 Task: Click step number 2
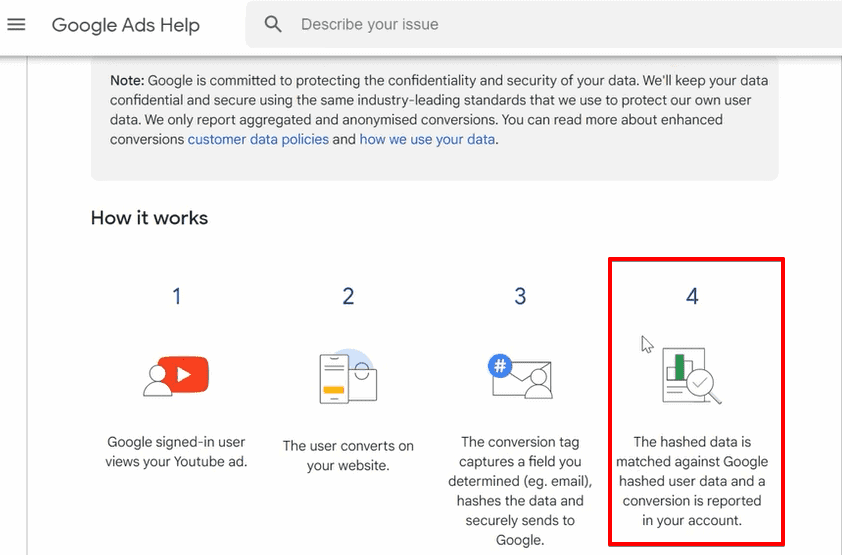point(349,296)
